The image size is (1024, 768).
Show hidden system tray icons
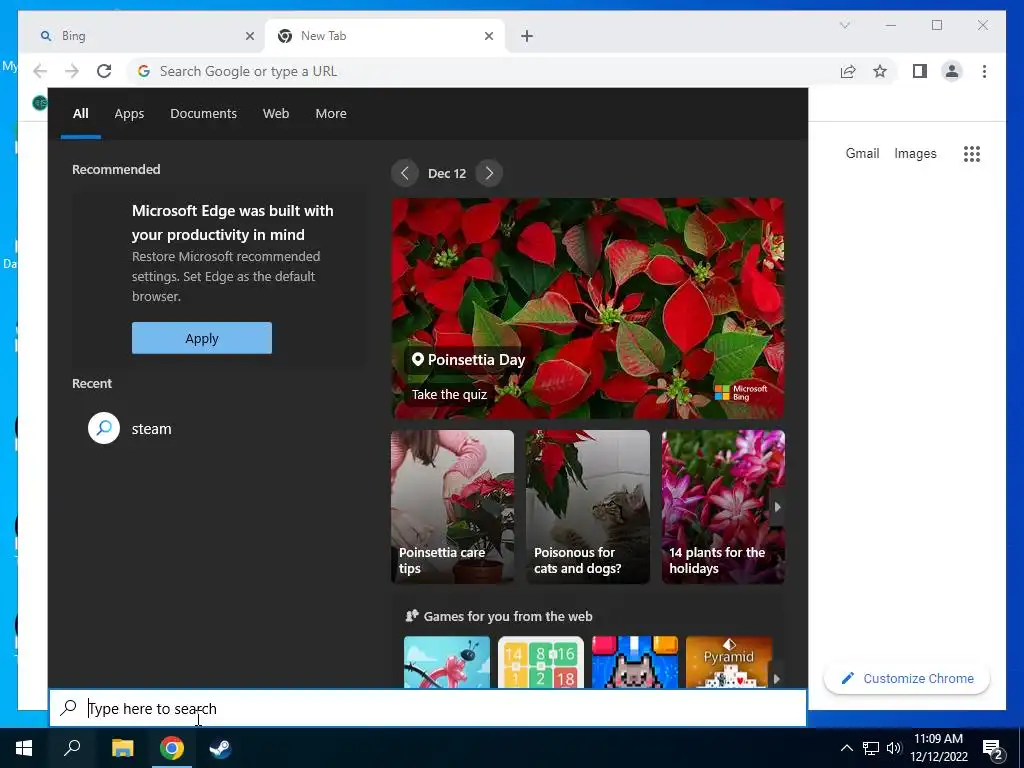pyautogui.click(x=846, y=748)
